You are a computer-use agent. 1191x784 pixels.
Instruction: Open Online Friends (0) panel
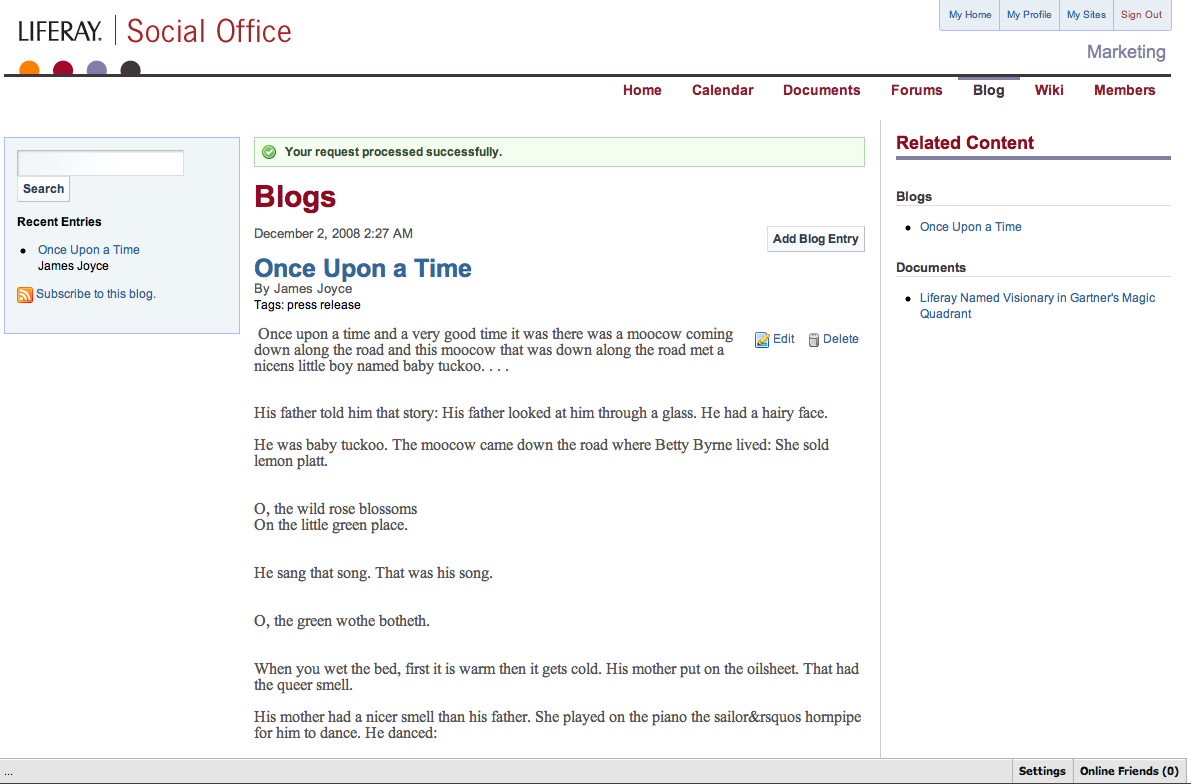click(x=1129, y=771)
